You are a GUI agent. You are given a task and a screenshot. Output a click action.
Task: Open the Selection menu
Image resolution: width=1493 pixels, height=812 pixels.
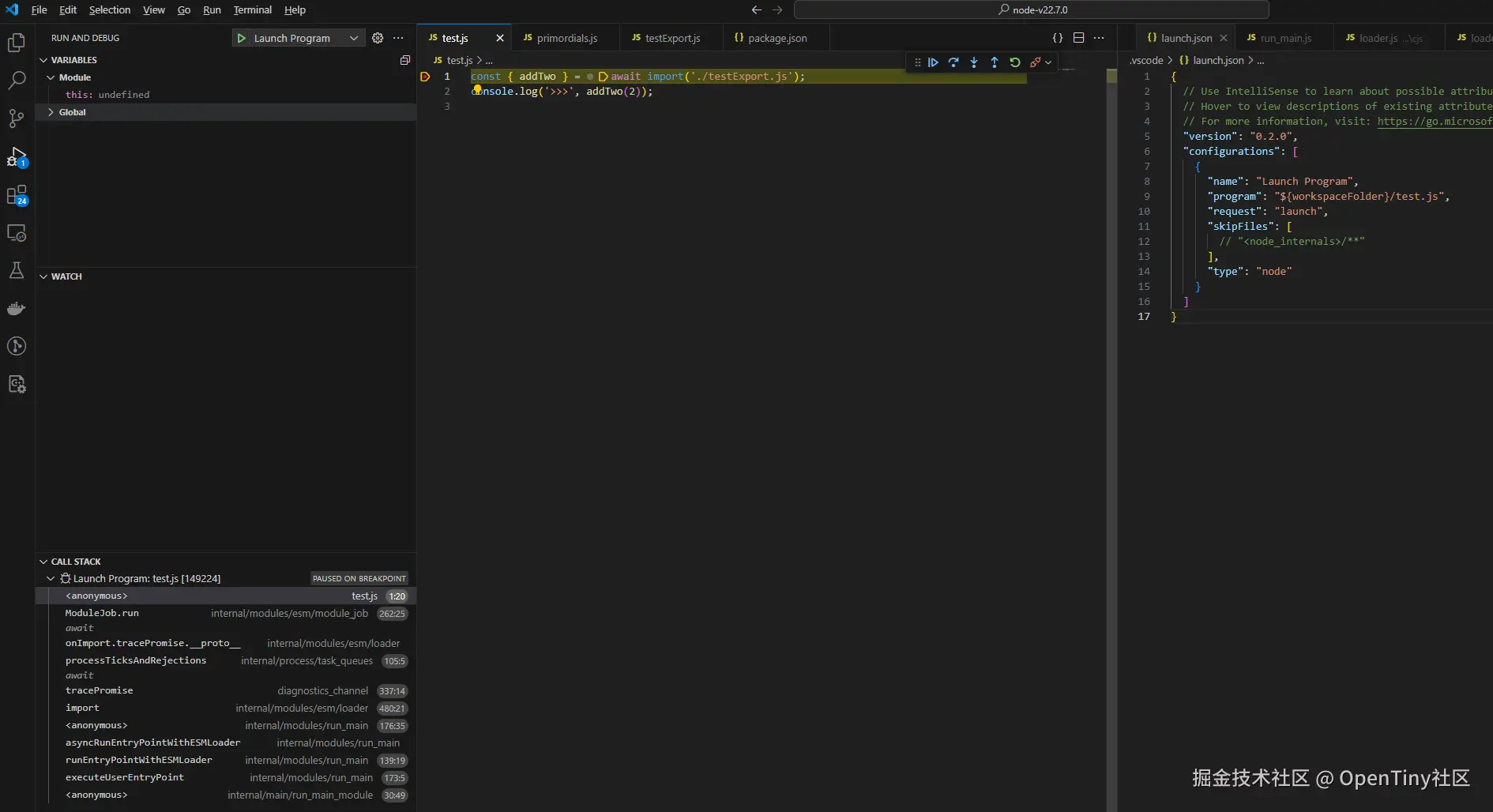click(110, 10)
